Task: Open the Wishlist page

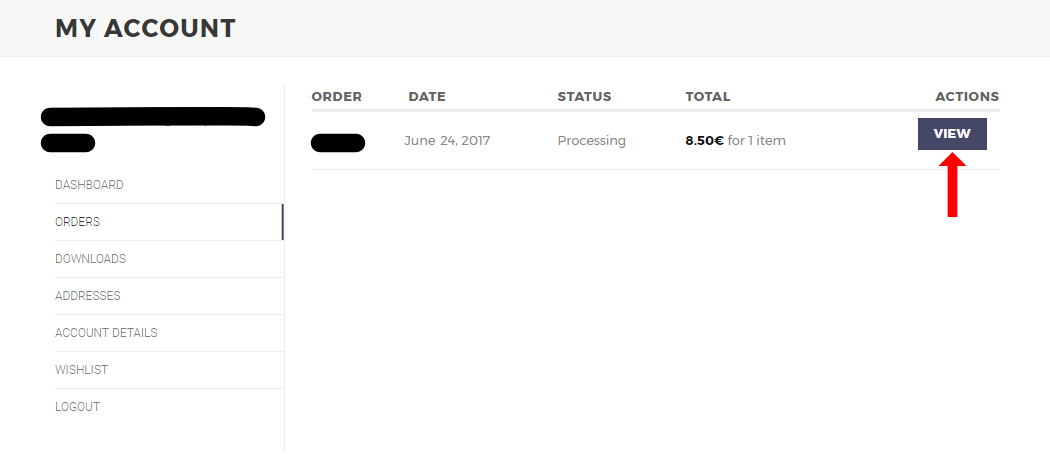Action: [81, 370]
